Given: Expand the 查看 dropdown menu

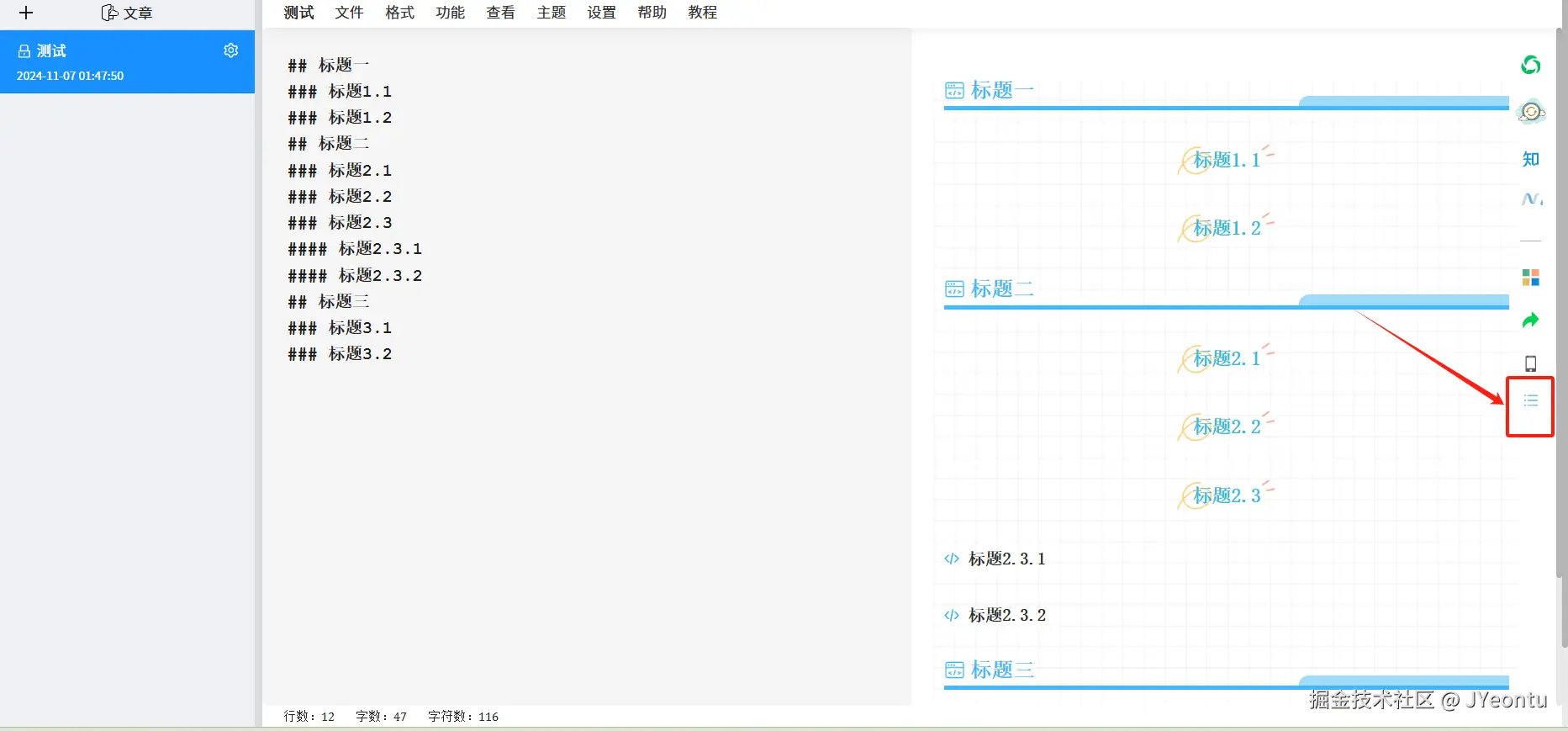Looking at the screenshot, I should [500, 13].
